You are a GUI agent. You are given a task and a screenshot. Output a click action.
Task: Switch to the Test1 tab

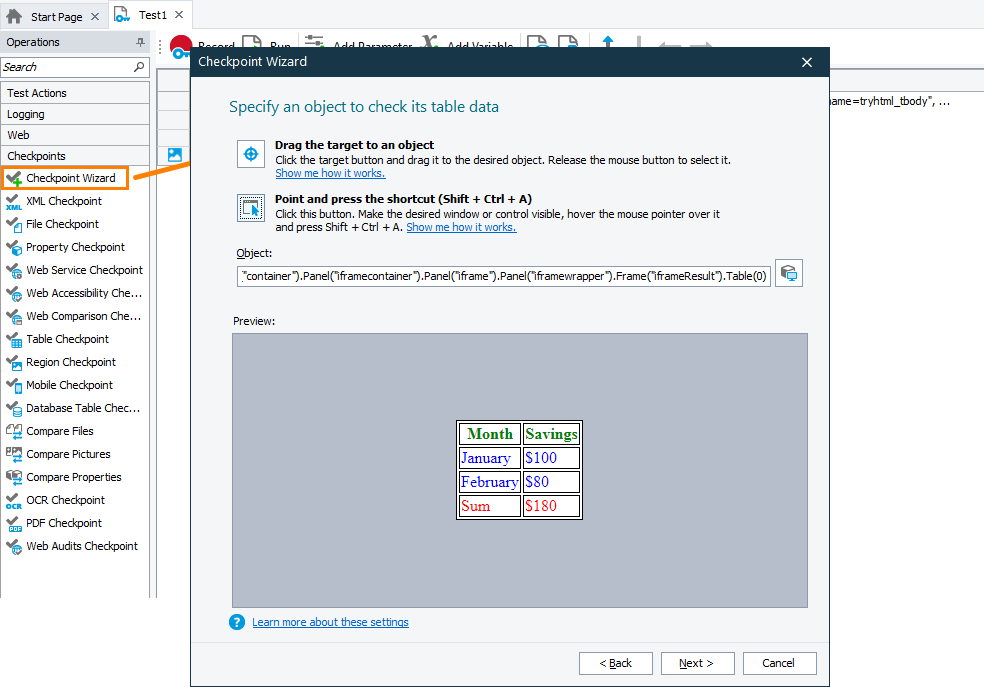tap(151, 15)
